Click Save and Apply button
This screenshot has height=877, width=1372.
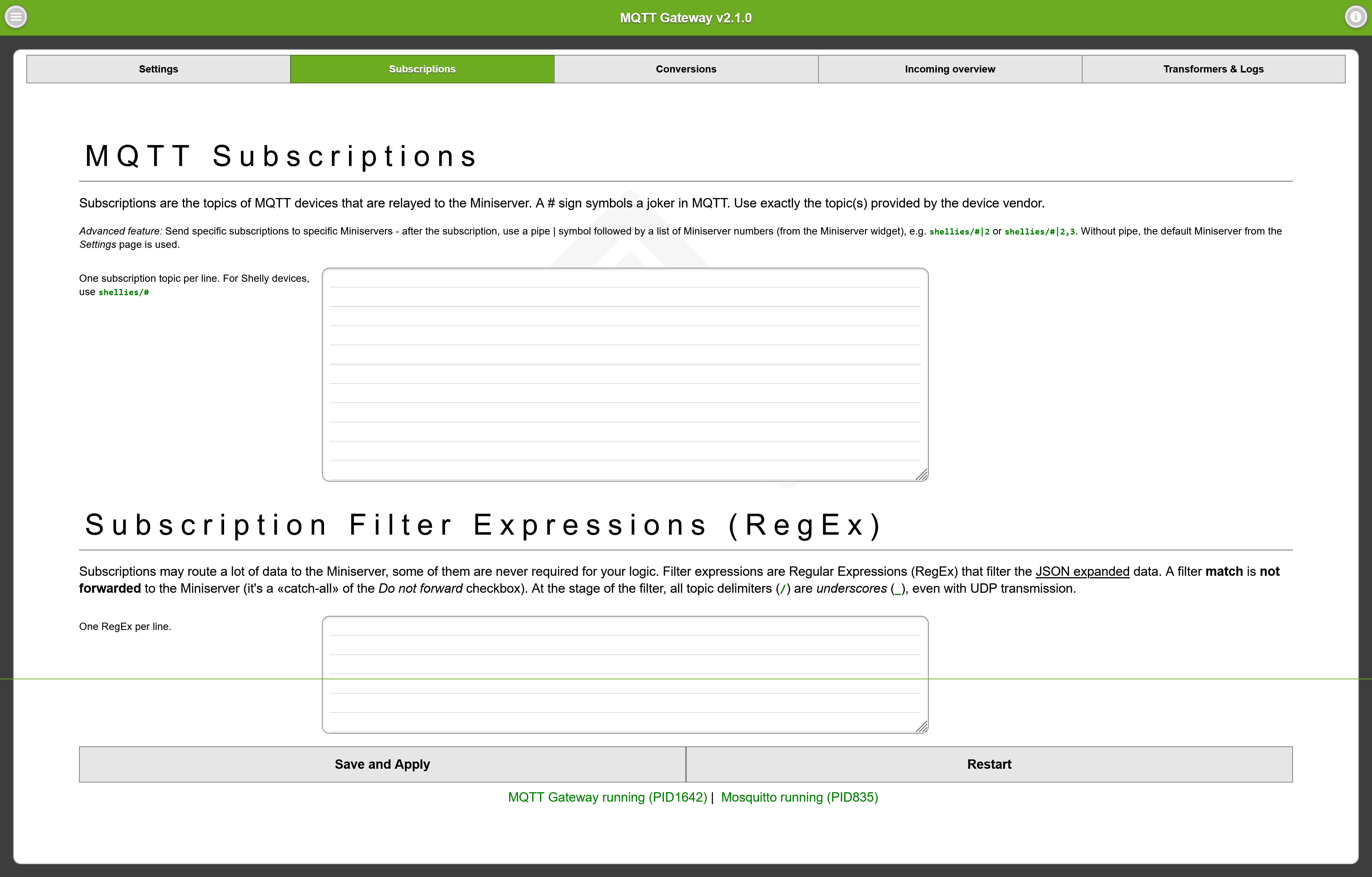[x=382, y=764]
